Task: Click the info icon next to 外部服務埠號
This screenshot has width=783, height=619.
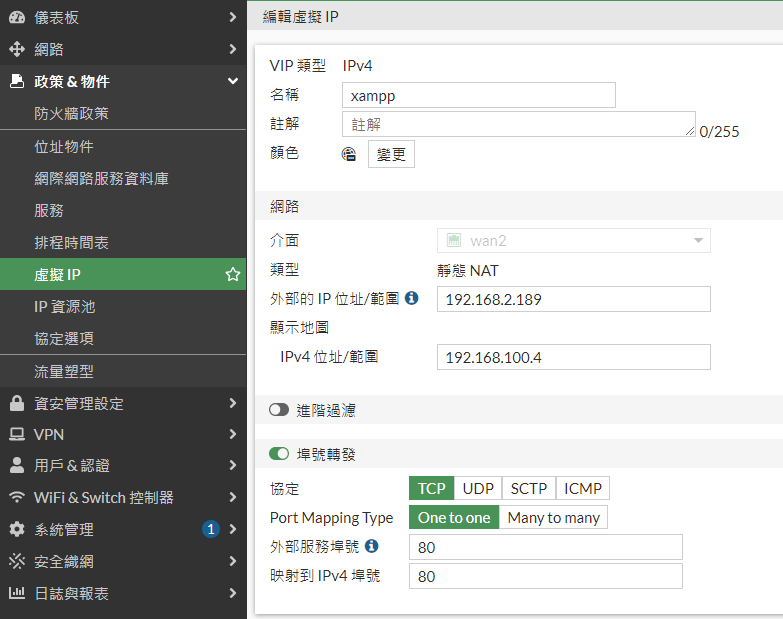Action: [x=371, y=546]
